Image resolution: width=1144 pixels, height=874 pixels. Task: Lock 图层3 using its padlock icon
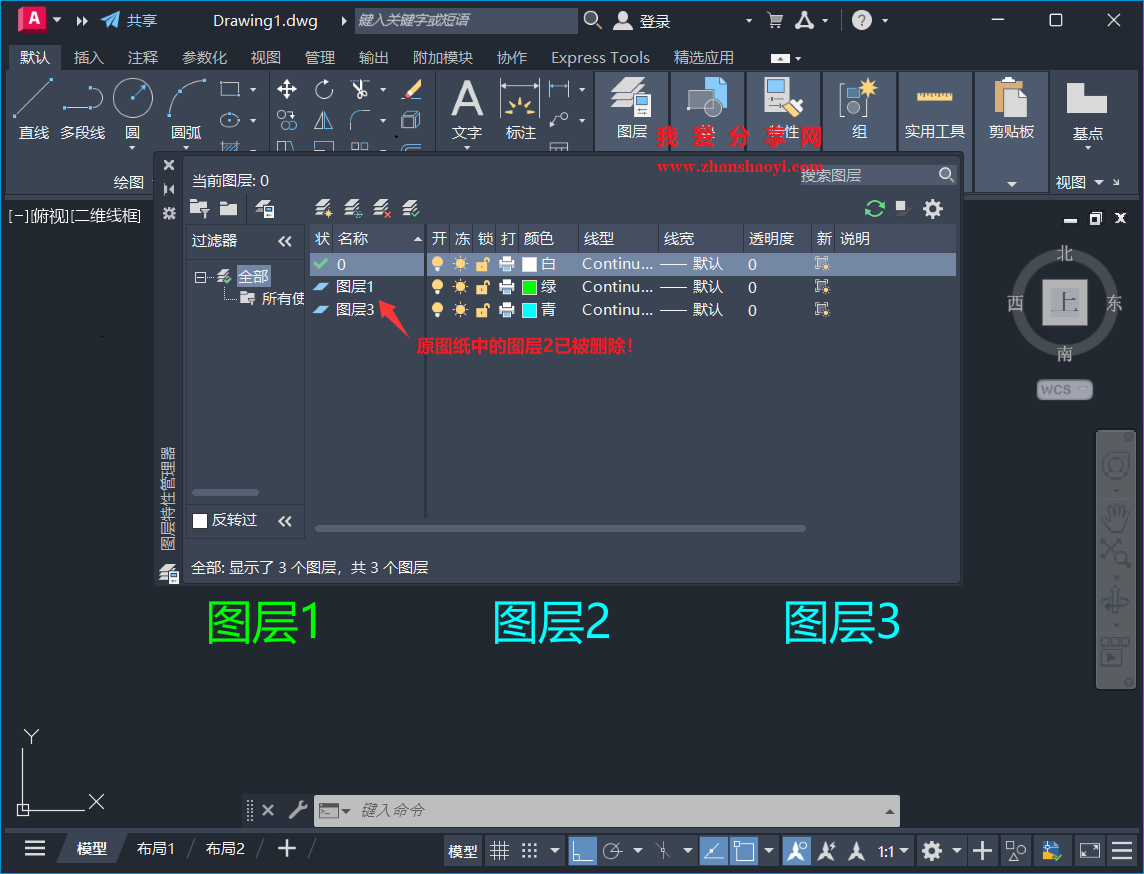pos(485,310)
